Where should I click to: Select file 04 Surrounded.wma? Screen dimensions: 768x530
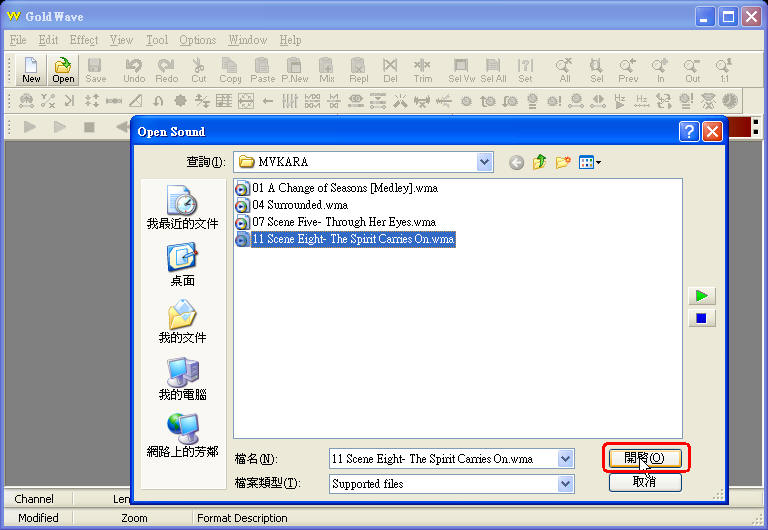tap(300, 205)
